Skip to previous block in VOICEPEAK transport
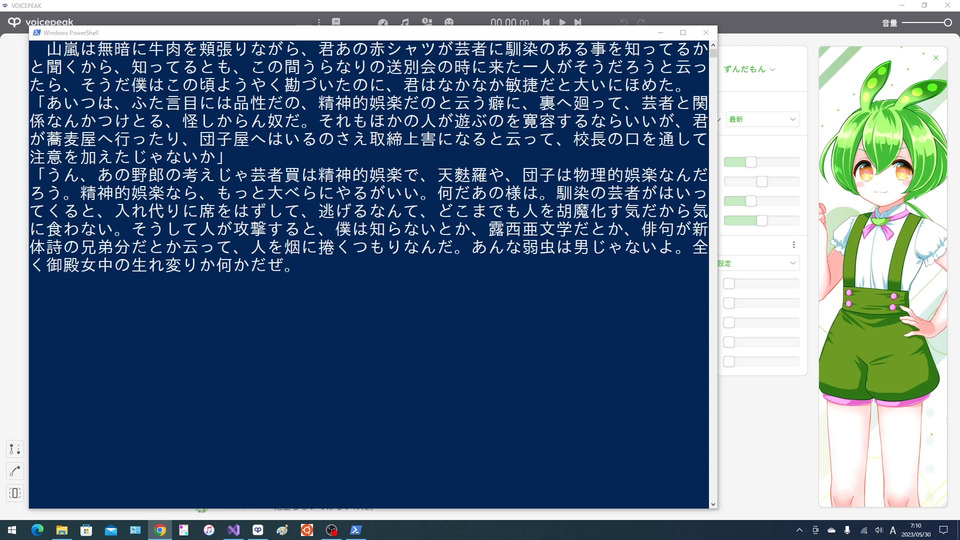 (x=546, y=23)
